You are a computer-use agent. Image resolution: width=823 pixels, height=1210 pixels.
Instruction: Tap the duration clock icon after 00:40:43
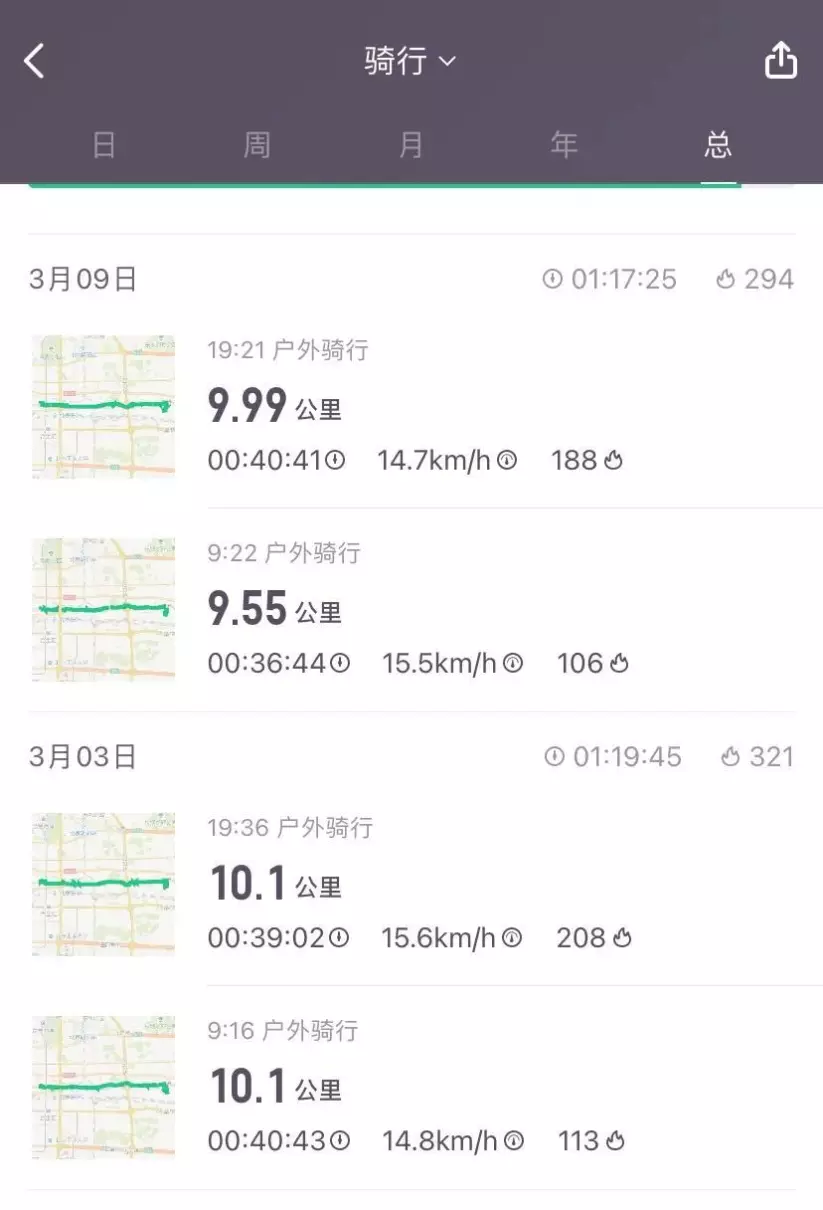[341, 1141]
